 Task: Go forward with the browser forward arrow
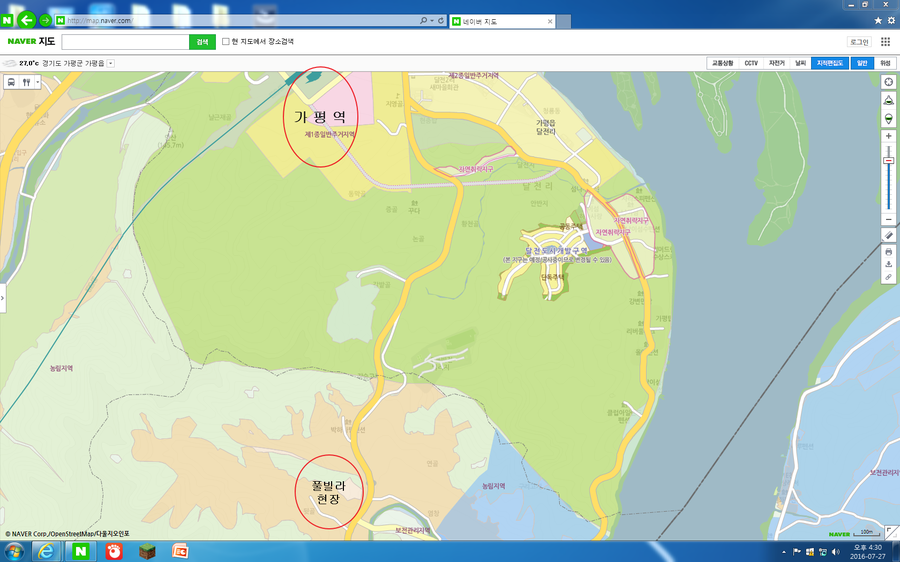[45, 21]
